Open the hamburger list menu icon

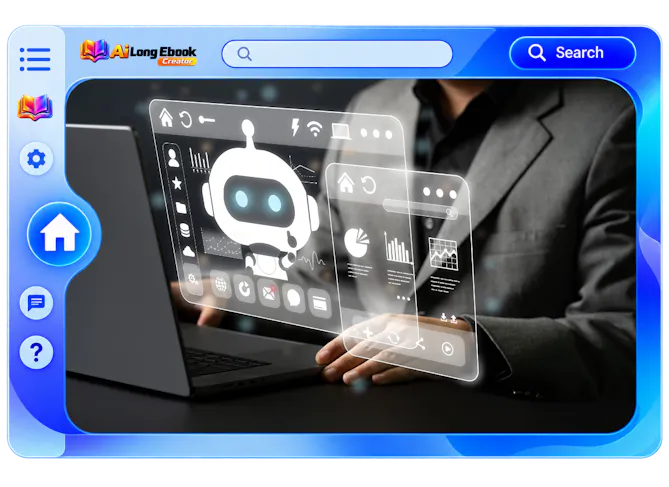pyautogui.click(x=35, y=59)
